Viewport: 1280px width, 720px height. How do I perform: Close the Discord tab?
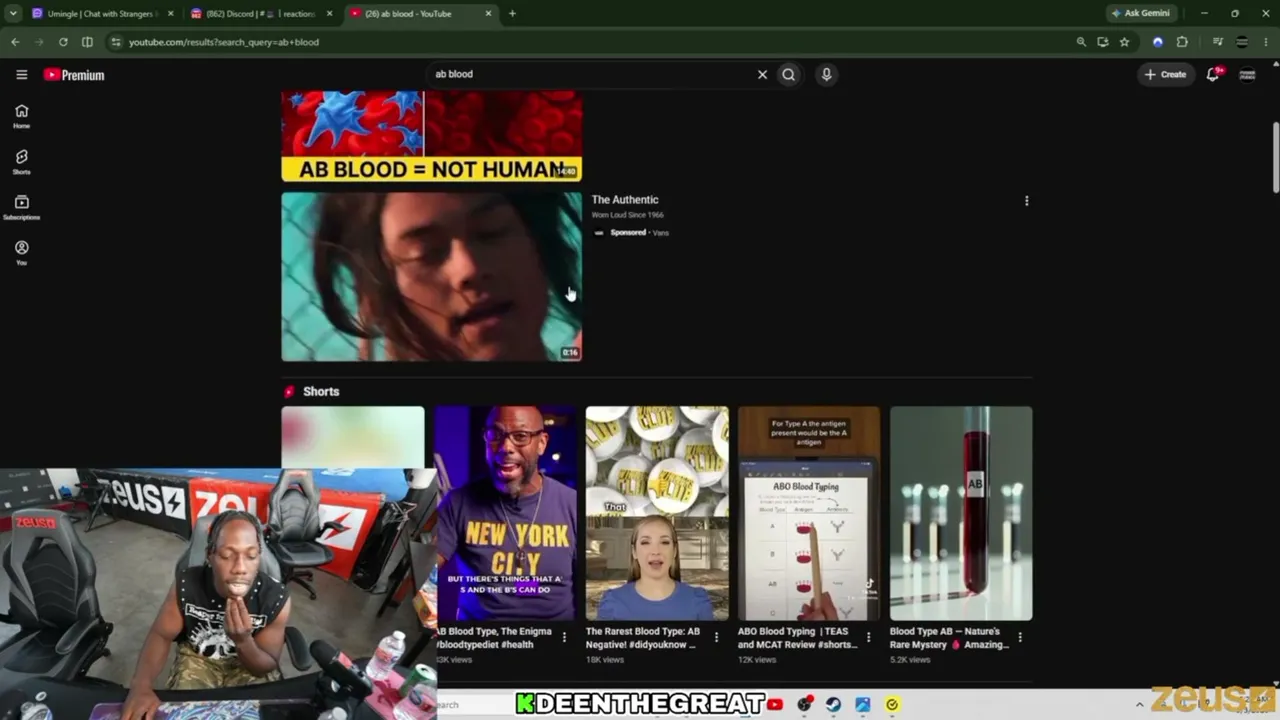[x=329, y=14]
